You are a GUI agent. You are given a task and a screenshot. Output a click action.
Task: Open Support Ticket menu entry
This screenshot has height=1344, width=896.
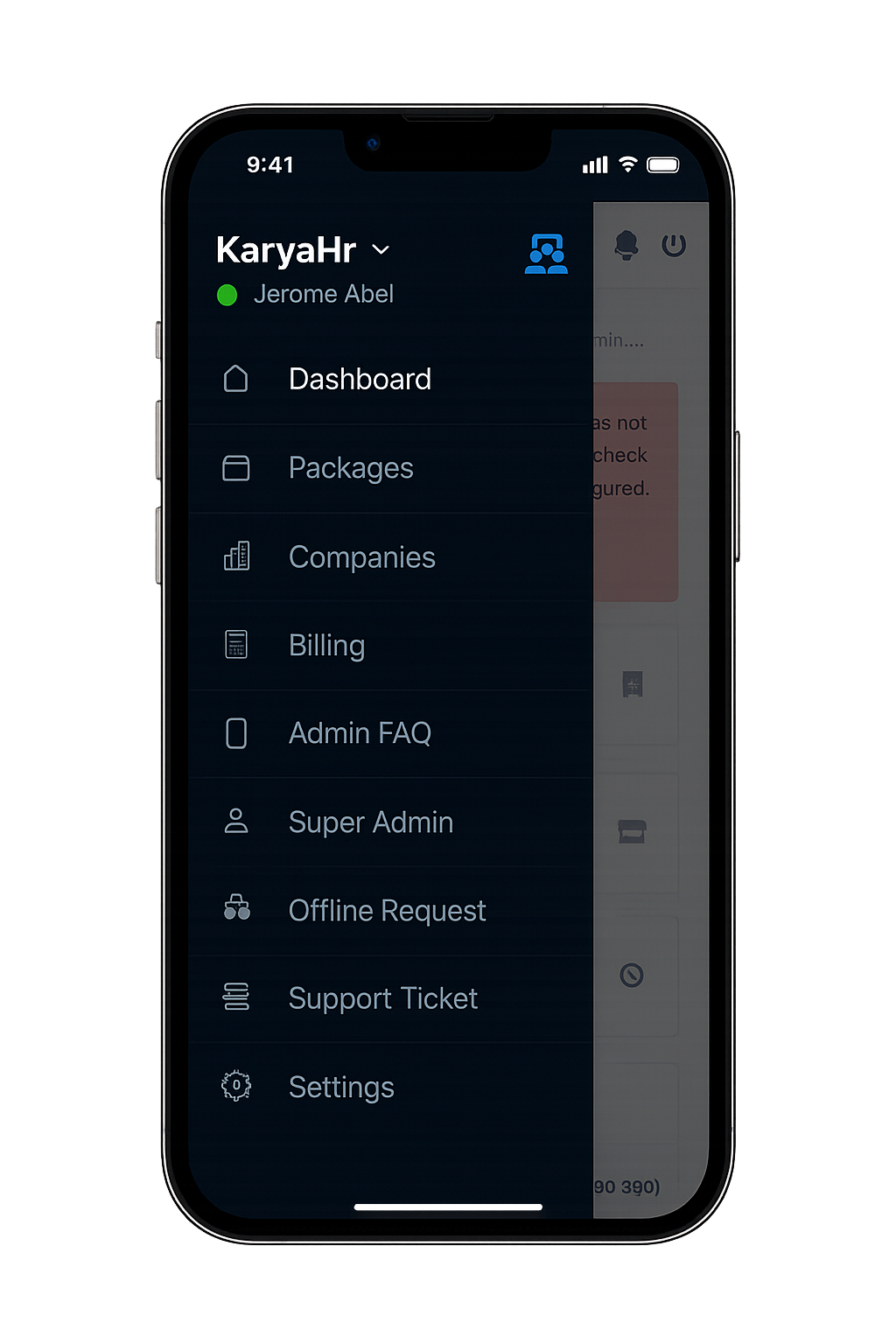pos(382,998)
